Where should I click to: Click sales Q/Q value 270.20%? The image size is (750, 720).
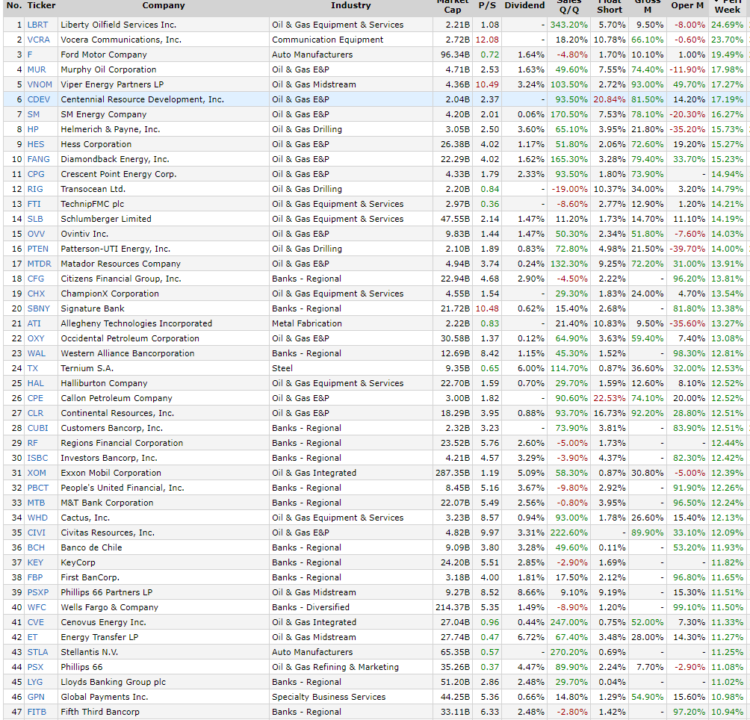[569, 652]
